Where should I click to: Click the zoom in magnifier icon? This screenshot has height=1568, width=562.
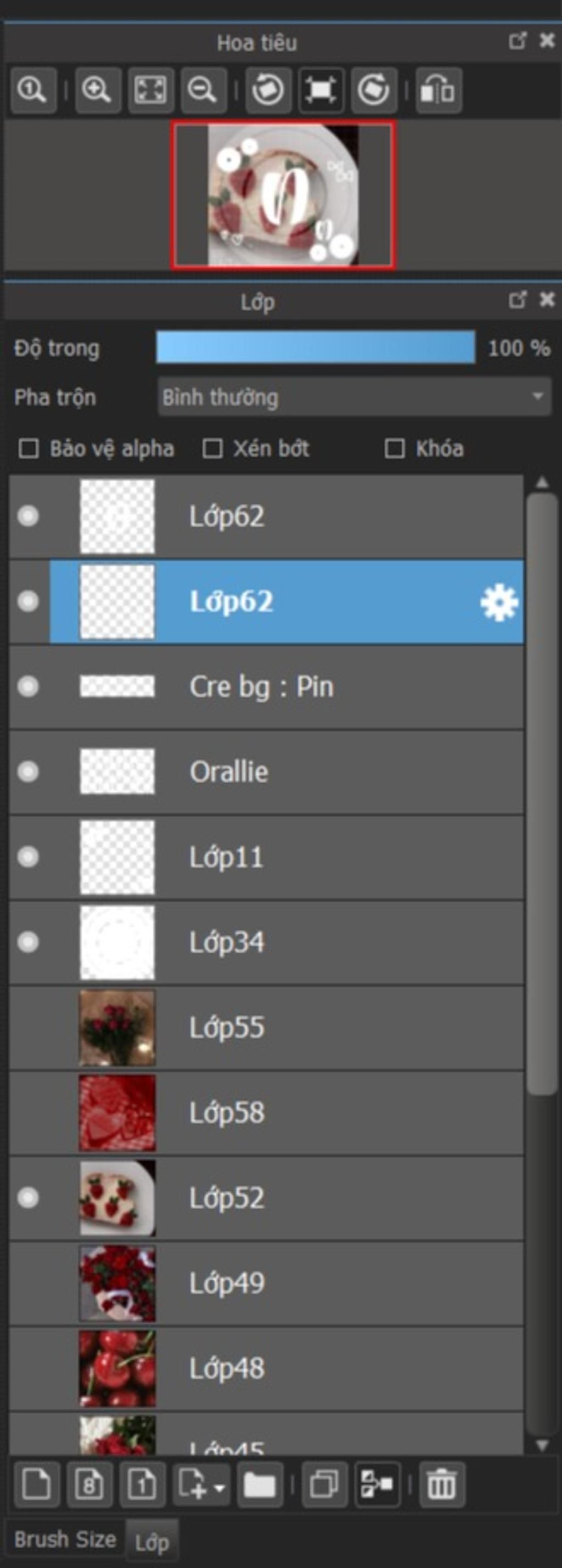(97, 91)
